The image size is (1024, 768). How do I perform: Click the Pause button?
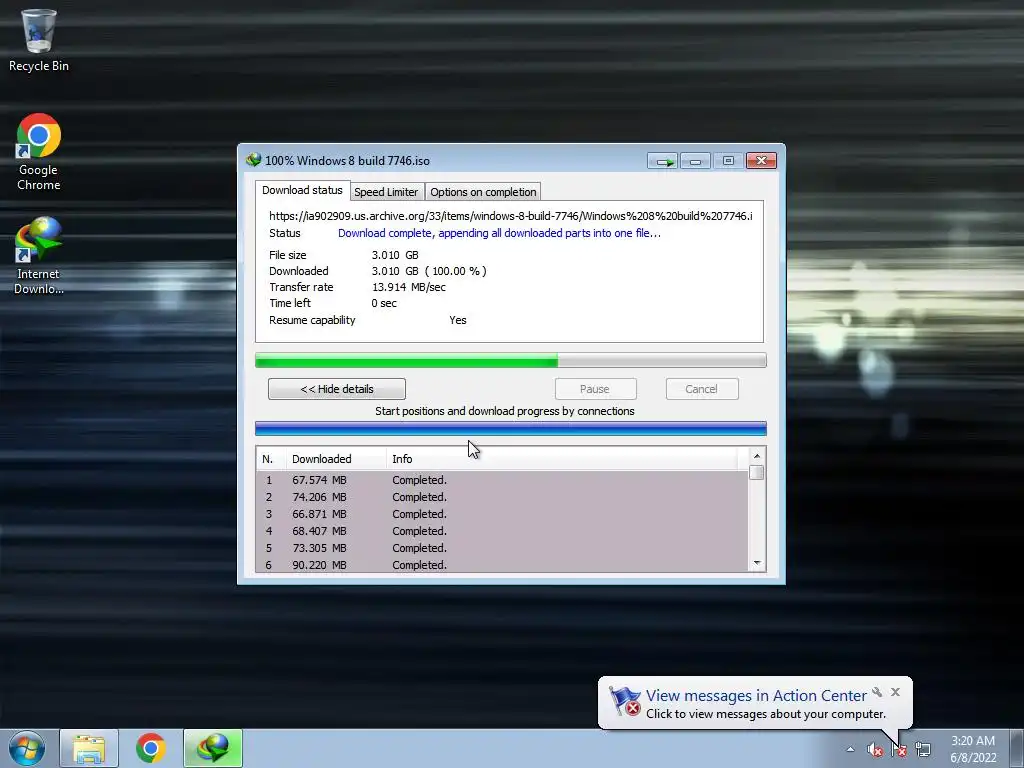pos(595,389)
